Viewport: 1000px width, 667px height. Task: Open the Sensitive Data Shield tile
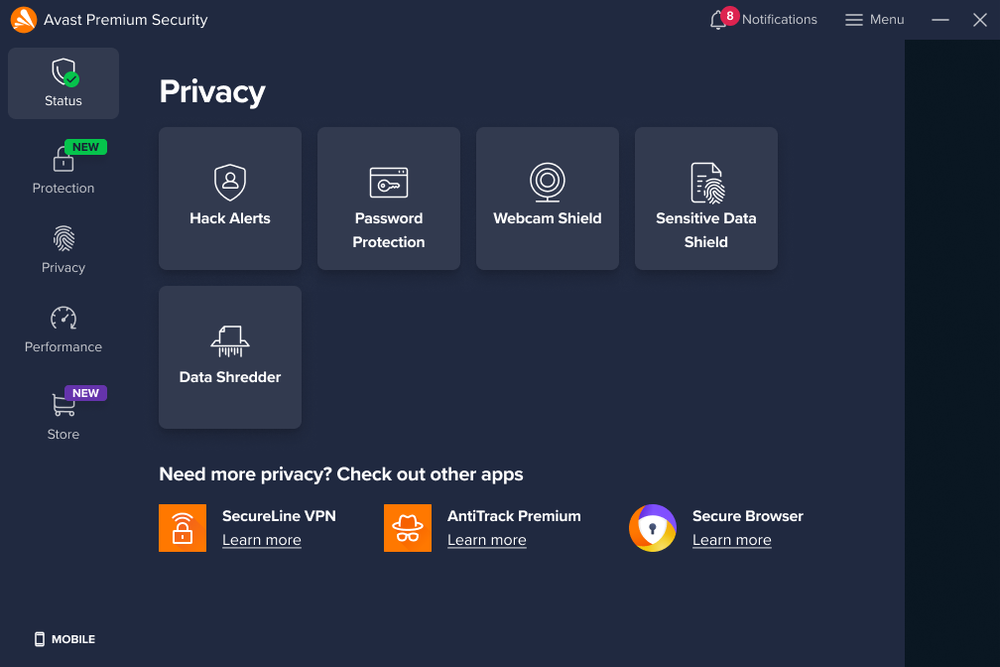coord(706,198)
